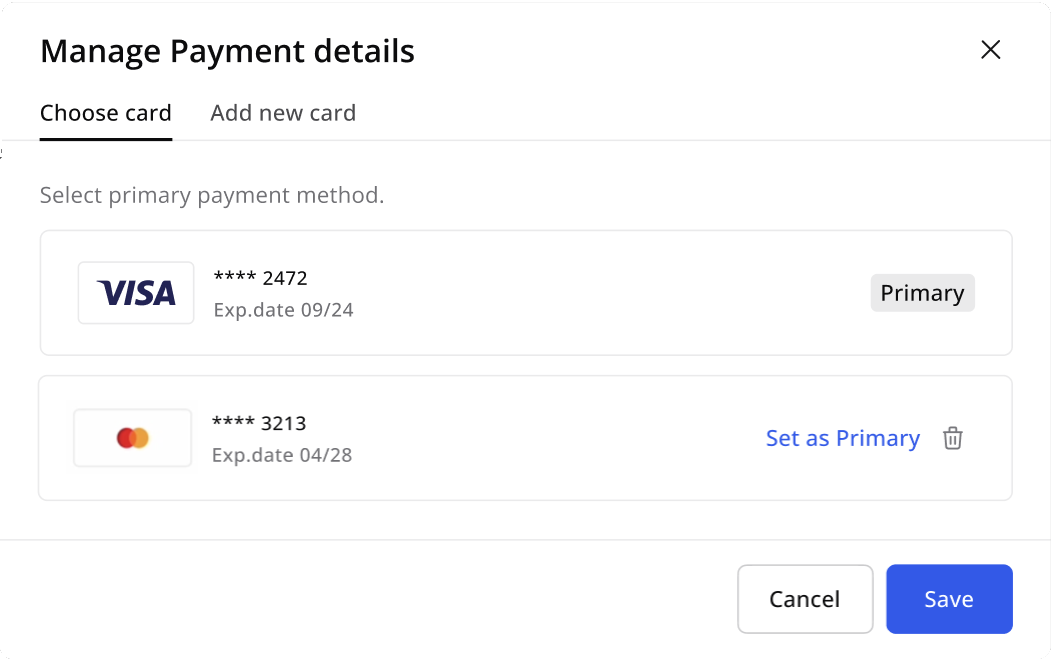
Task: Set card 3213 as Primary
Action: click(842, 438)
